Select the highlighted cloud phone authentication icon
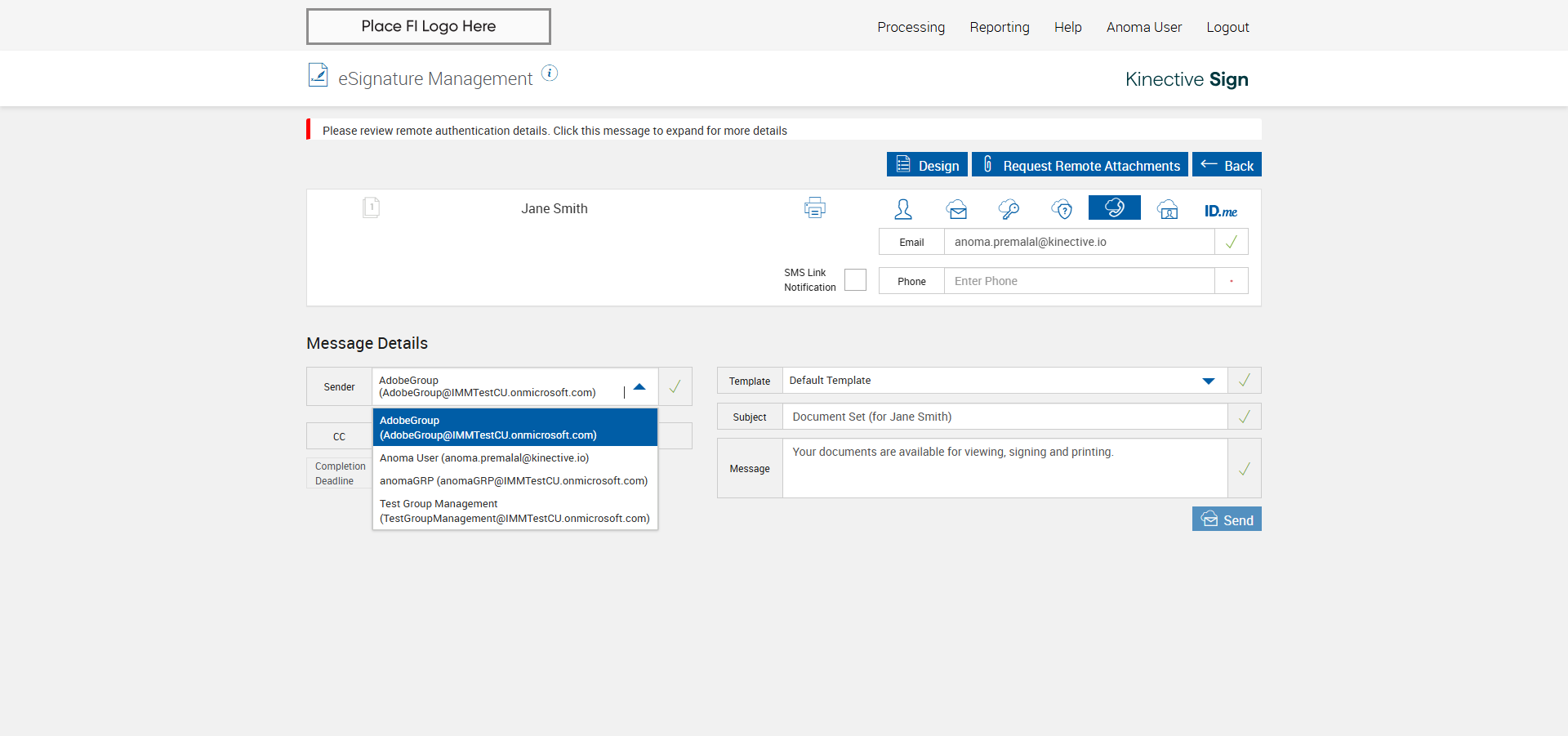The width and height of the screenshot is (1568, 736). pyautogui.click(x=1114, y=207)
